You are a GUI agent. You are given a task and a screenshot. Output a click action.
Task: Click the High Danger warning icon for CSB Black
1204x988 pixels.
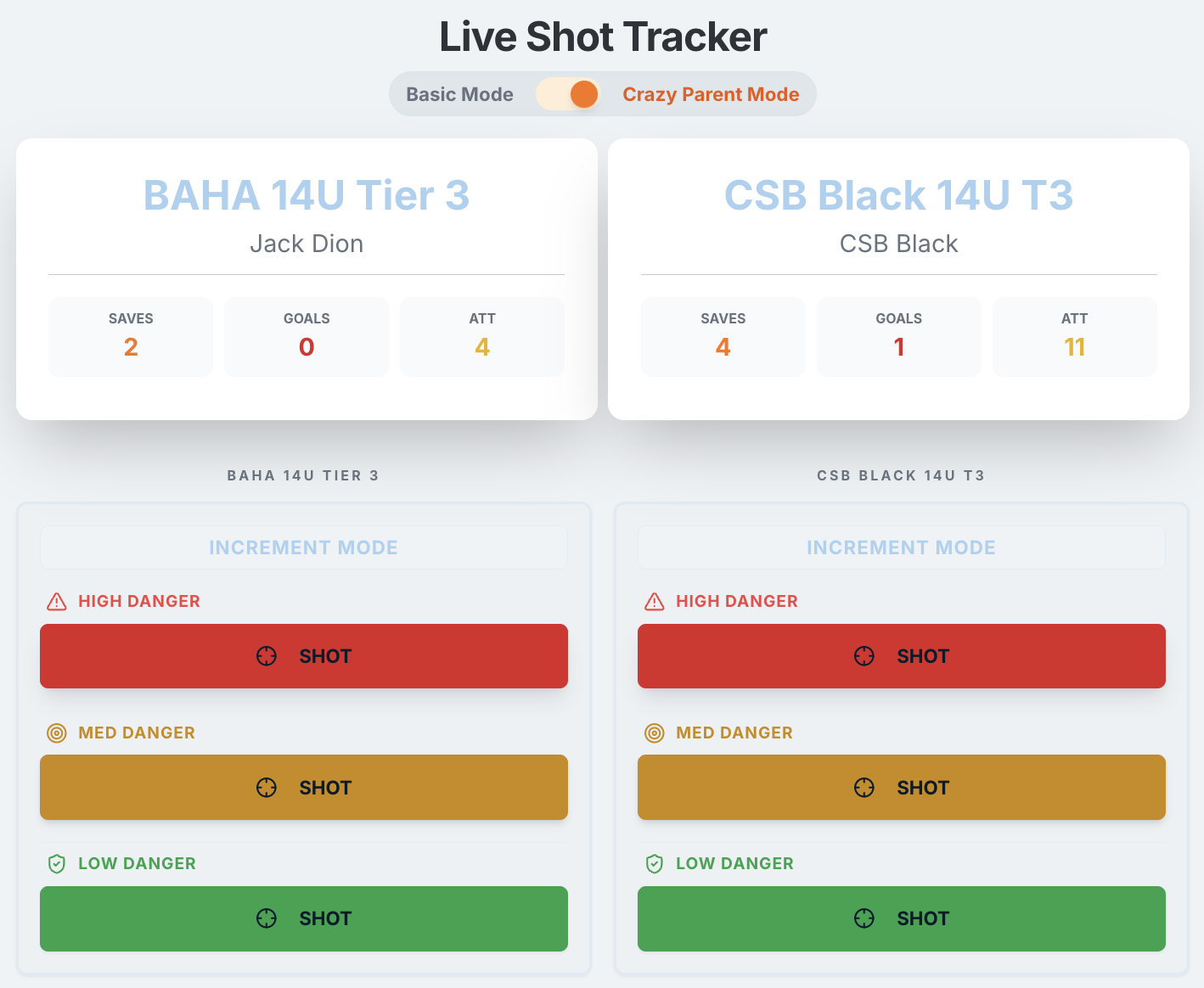[654, 601]
